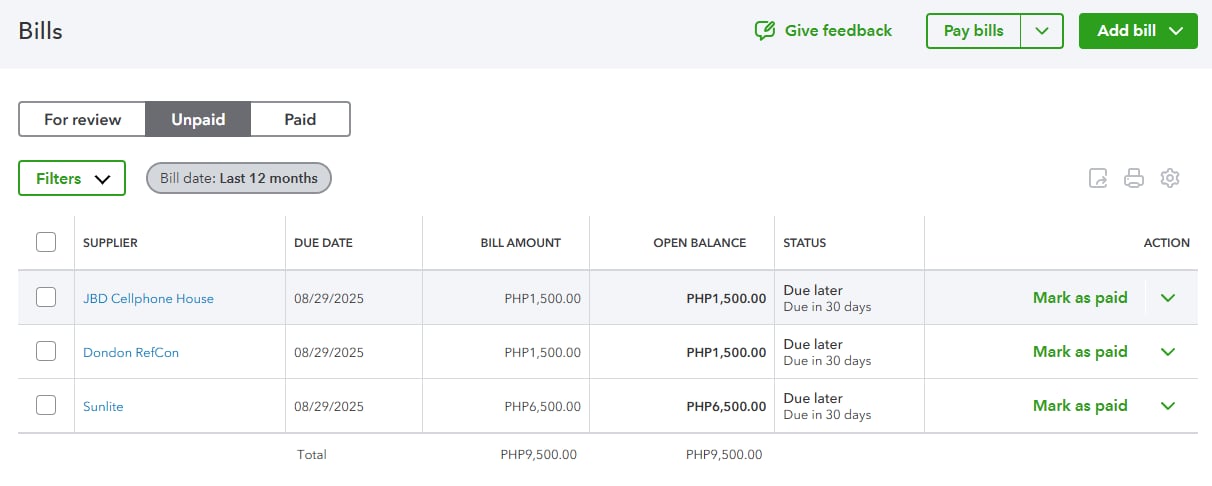Expand action menu for Dondon RefCon

[1168, 352]
